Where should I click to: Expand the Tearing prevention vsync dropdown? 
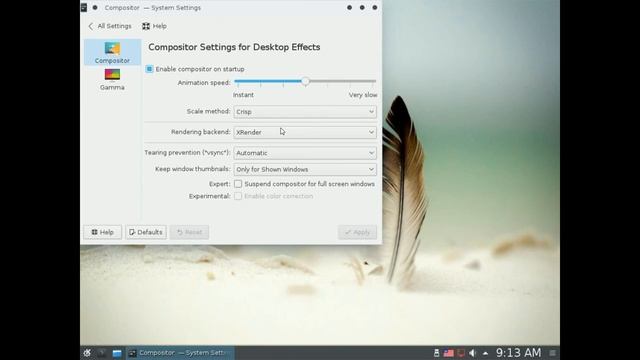pos(305,153)
